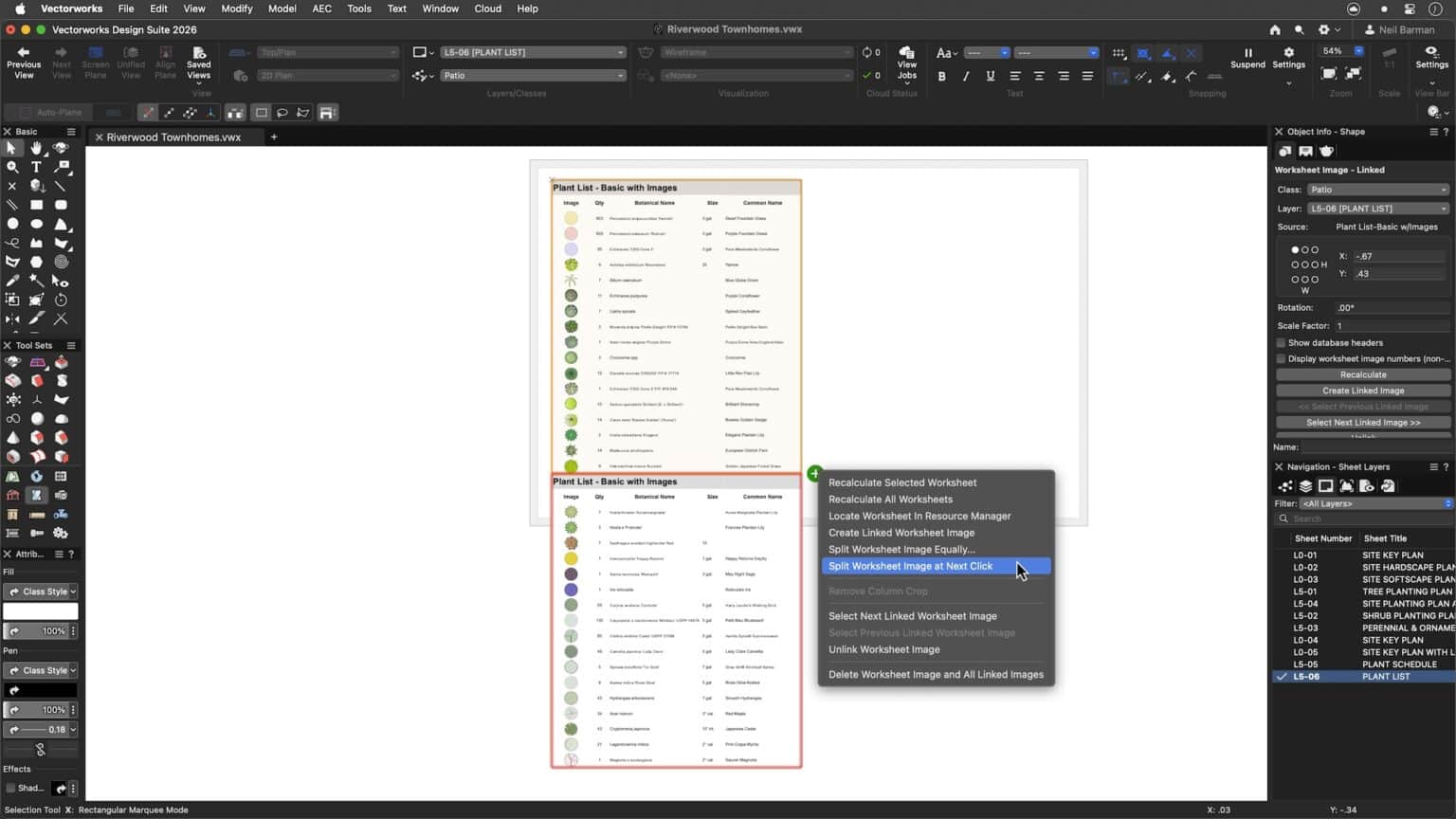Click the Rectangle tool in Basic palette
Image resolution: width=1456 pixels, height=819 pixels.
pyautogui.click(x=36, y=205)
